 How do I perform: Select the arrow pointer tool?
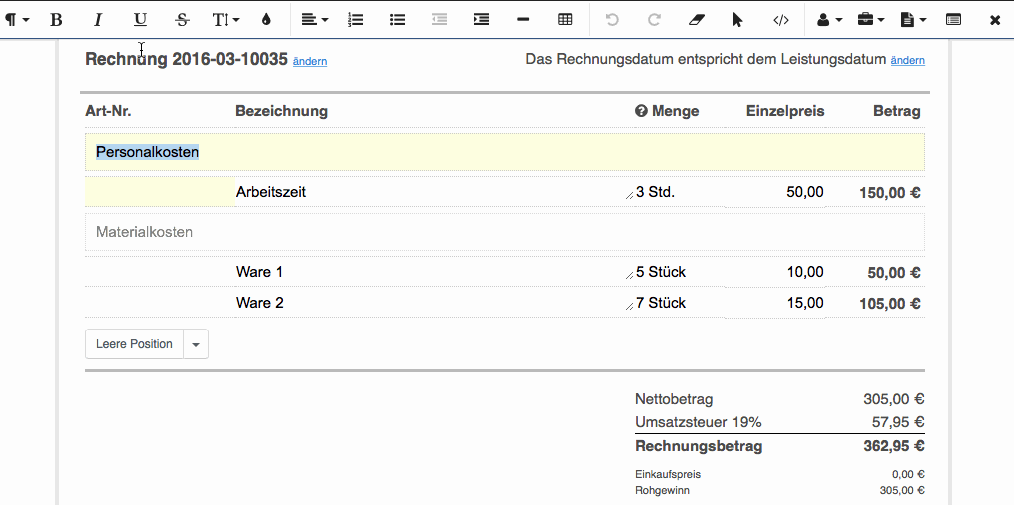coord(738,20)
